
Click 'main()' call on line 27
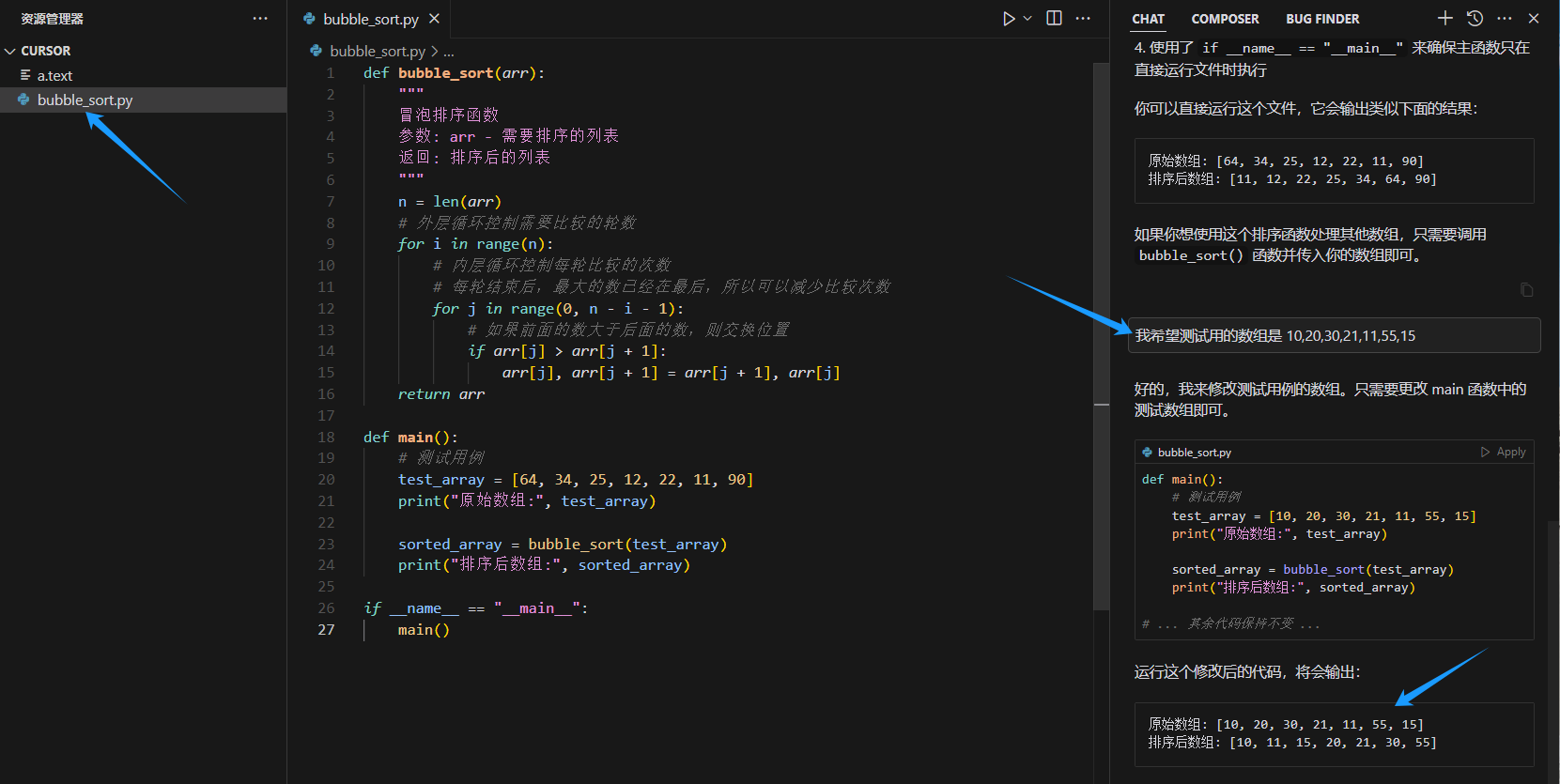pyautogui.click(x=424, y=630)
